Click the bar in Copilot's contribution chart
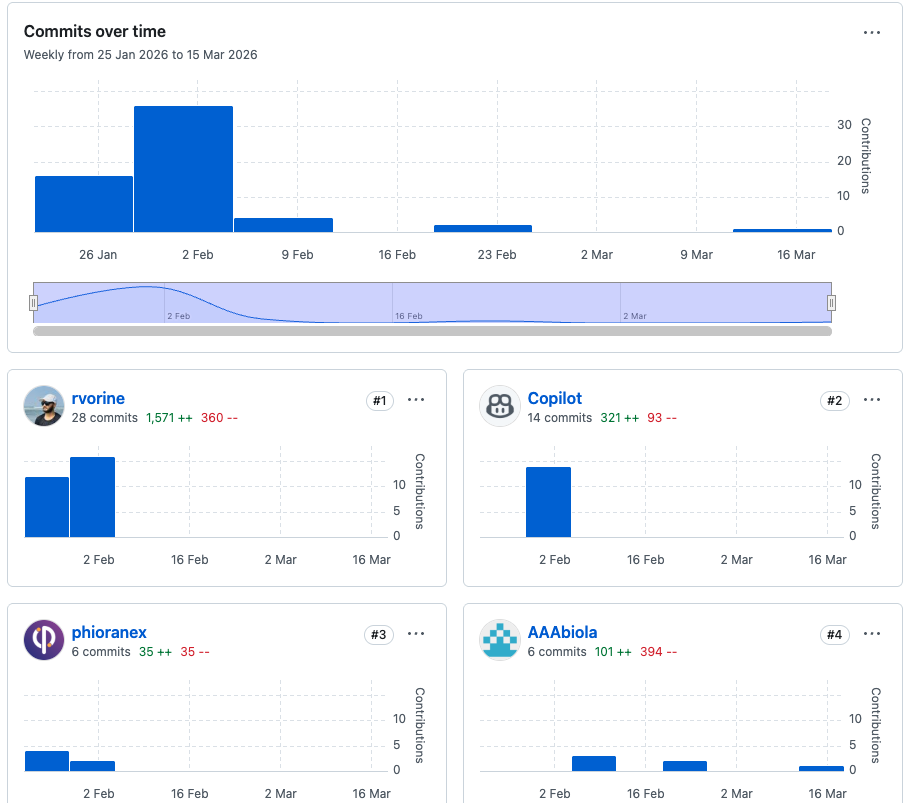Screen dimensions: 907x803 click(x=548, y=502)
